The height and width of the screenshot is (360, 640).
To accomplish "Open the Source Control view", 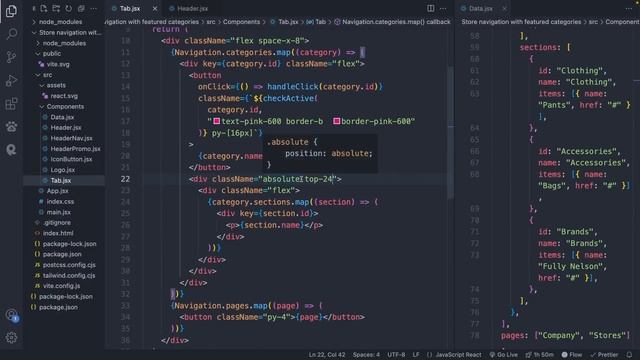I will 11,57.
